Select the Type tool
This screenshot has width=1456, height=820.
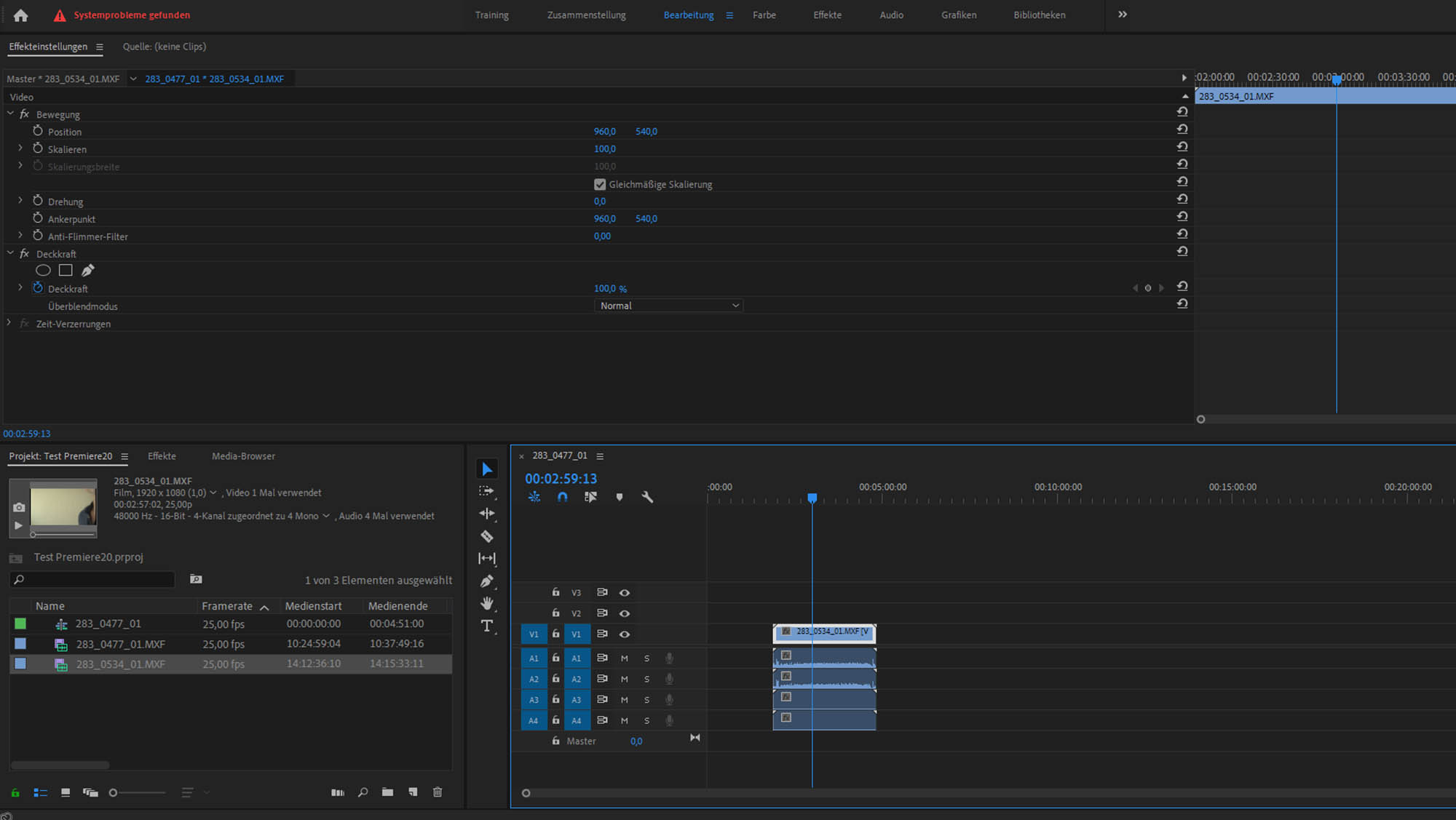click(487, 626)
